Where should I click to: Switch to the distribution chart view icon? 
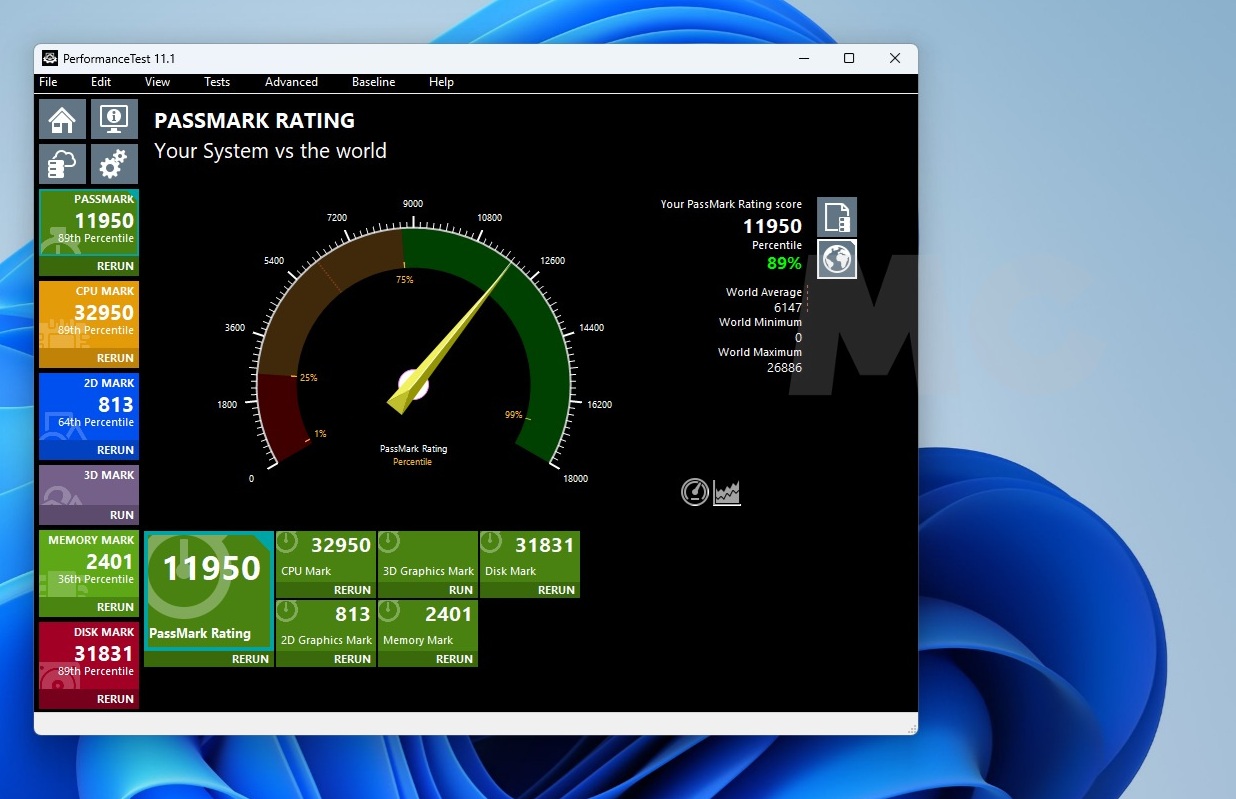pos(727,492)
